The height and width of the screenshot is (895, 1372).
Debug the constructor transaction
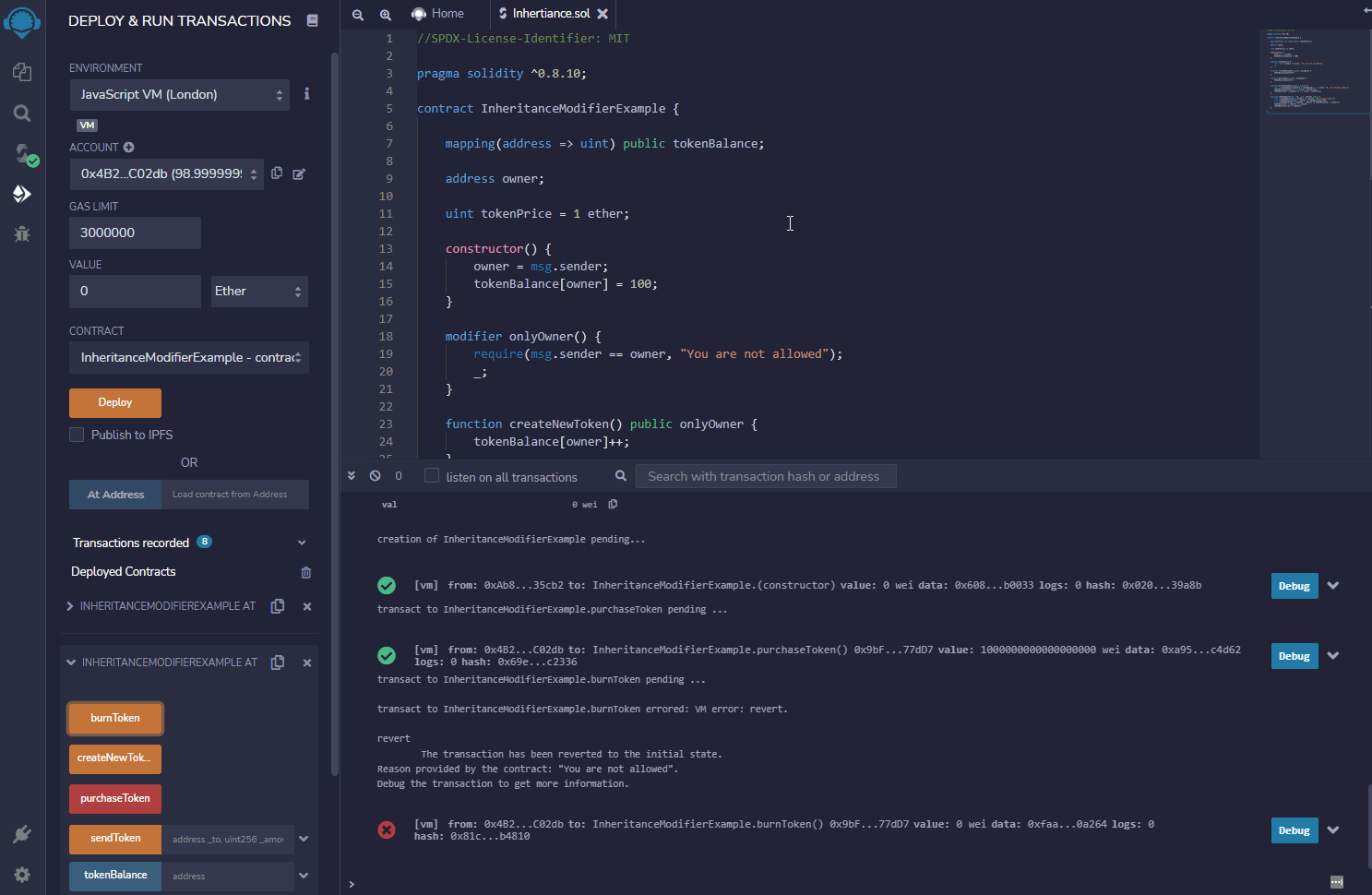(x=1294, y=586)
